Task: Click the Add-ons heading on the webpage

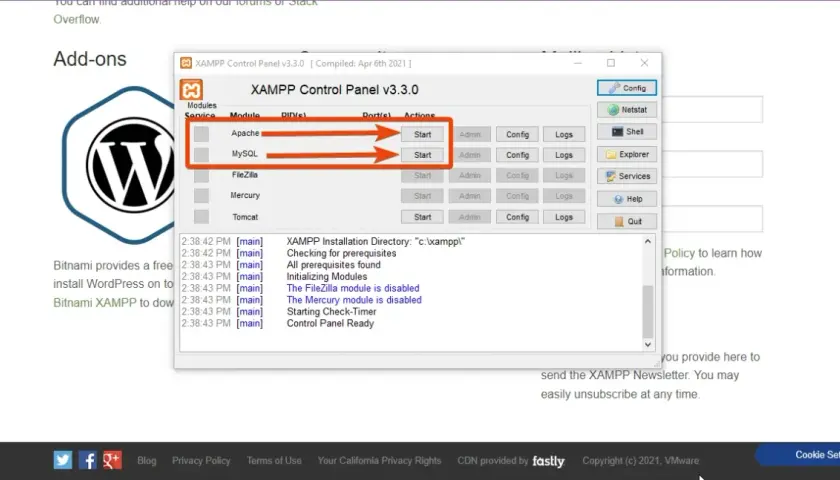Action: pyautogui.click(x=90, y=59)
